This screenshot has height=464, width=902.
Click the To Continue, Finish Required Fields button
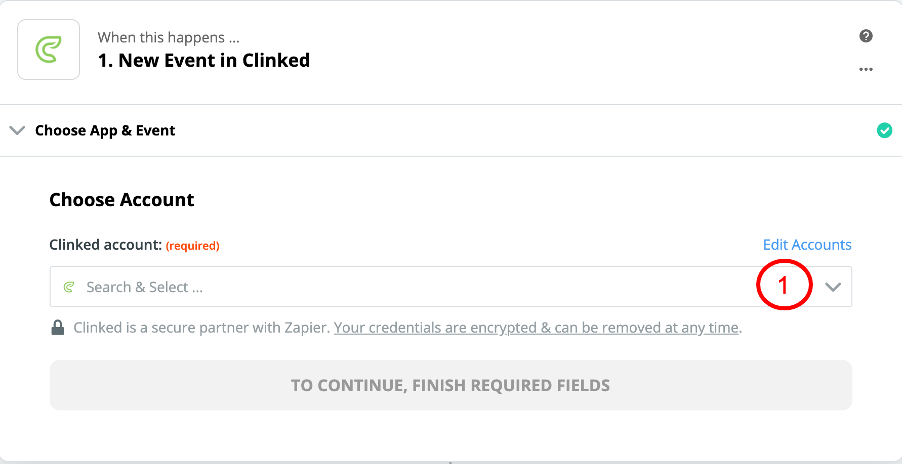450,385
